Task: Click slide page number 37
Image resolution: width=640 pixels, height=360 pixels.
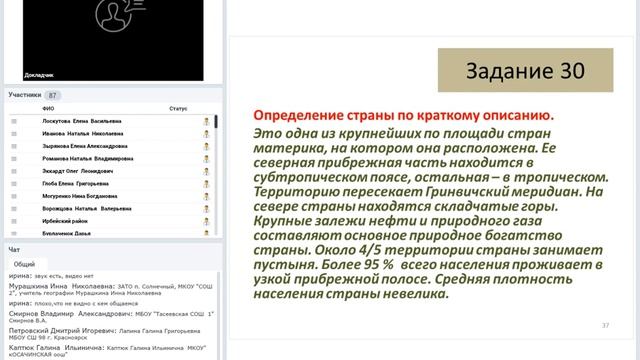Action: click(x=605, y=325)
